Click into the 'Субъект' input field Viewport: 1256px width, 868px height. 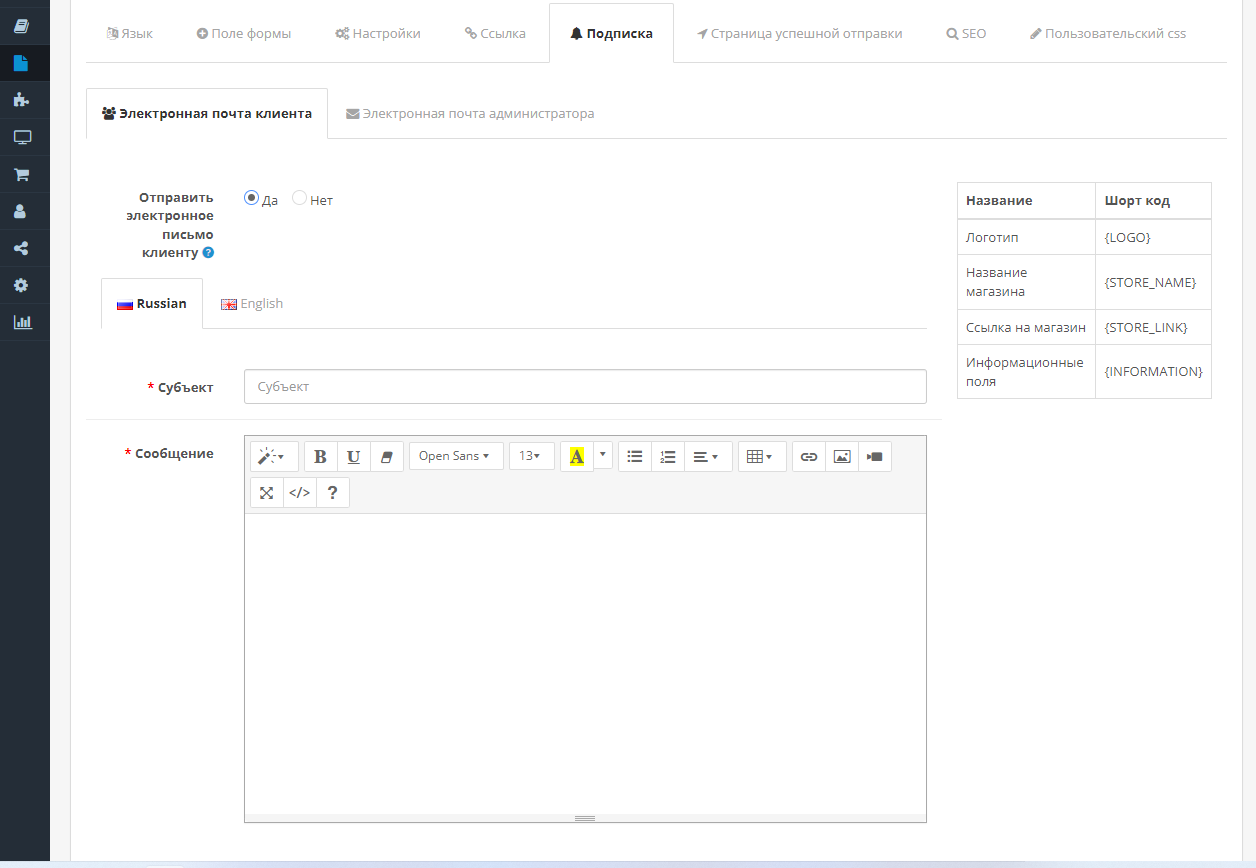pyautogui.click(x=584, y=387)
